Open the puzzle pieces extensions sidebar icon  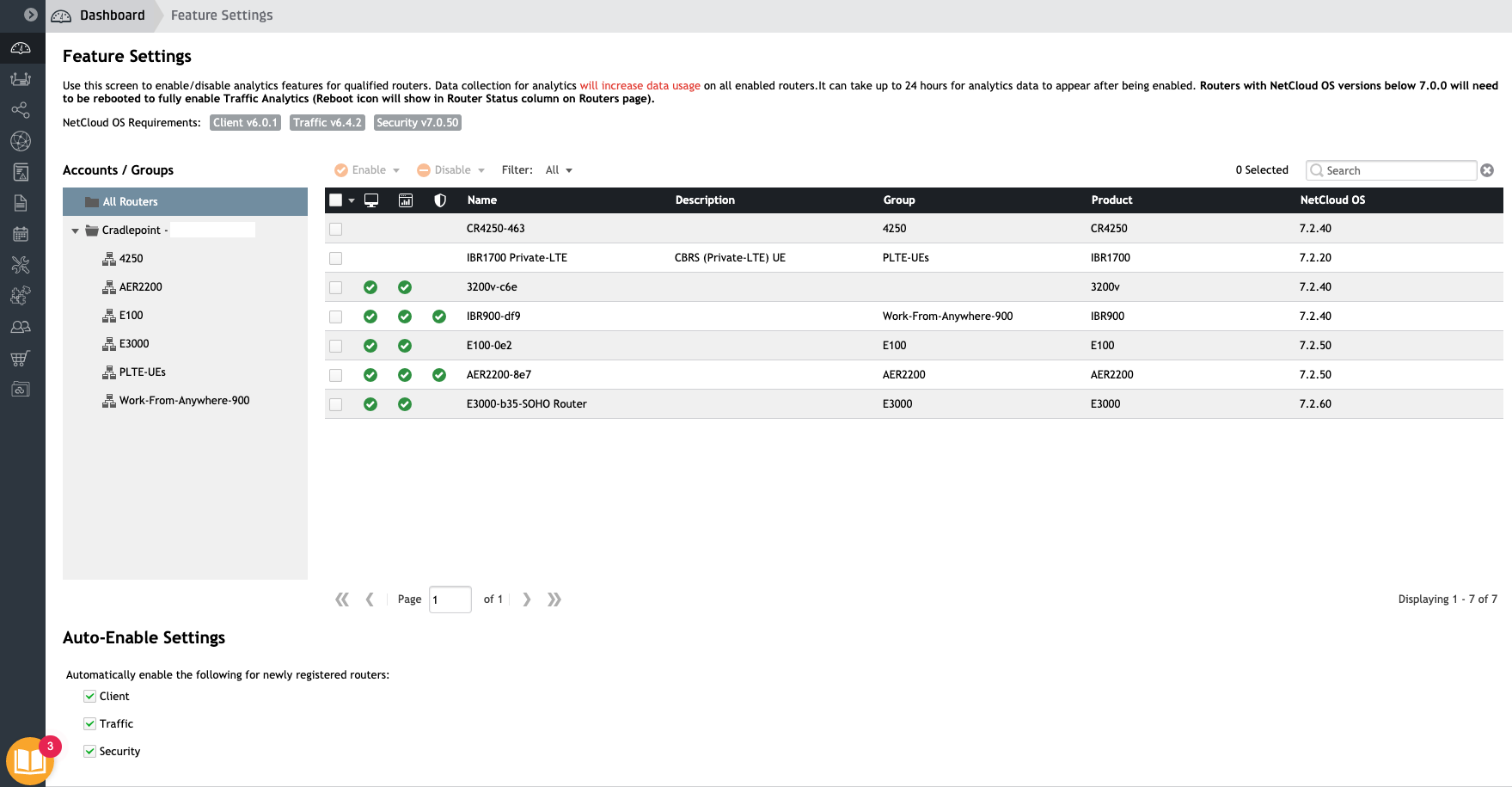pos(21,296)
